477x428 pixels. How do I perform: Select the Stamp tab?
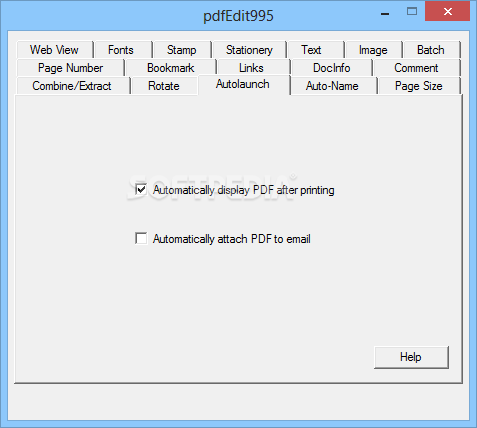click(x=182, y=50)
